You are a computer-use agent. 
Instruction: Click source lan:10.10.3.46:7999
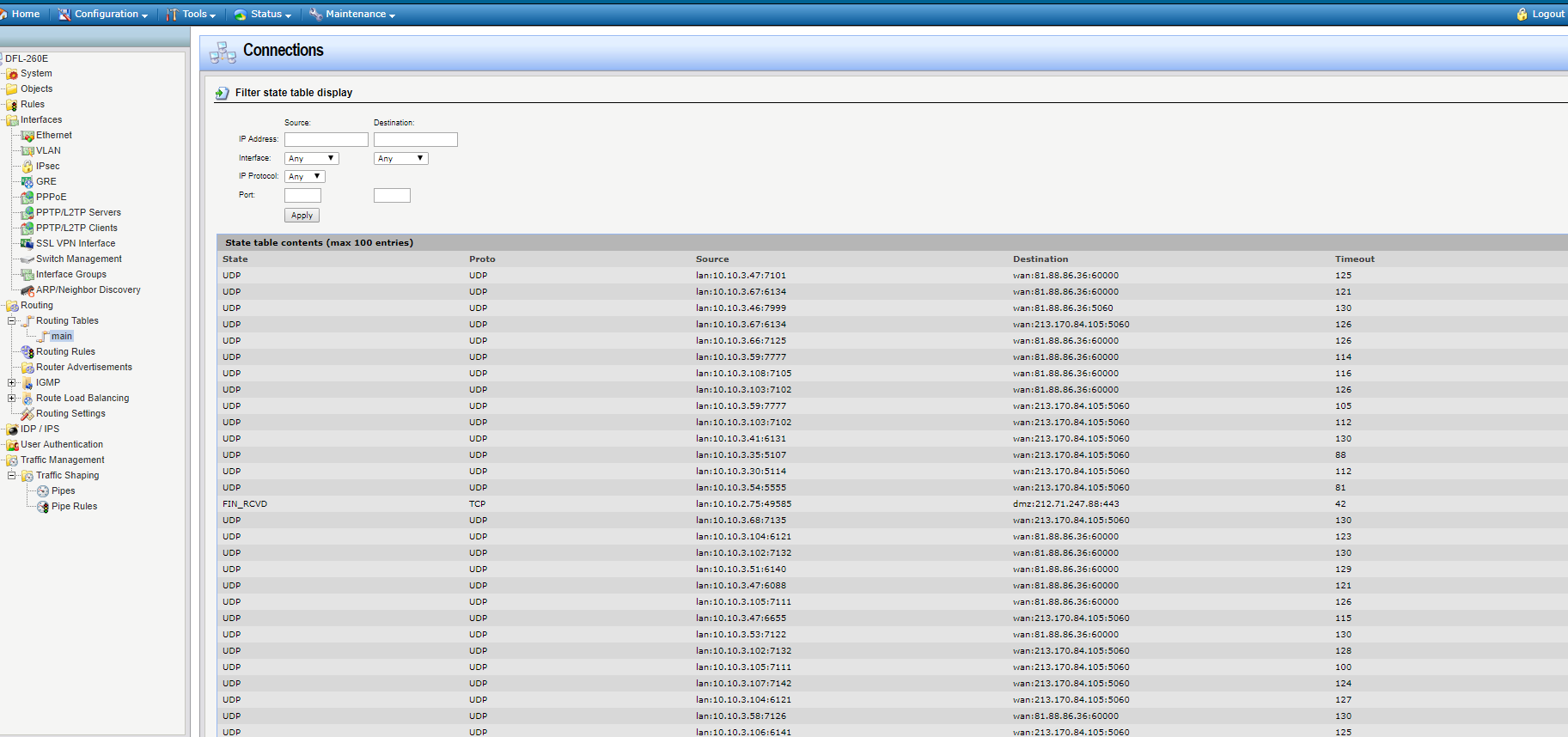[x=741, y=308]
